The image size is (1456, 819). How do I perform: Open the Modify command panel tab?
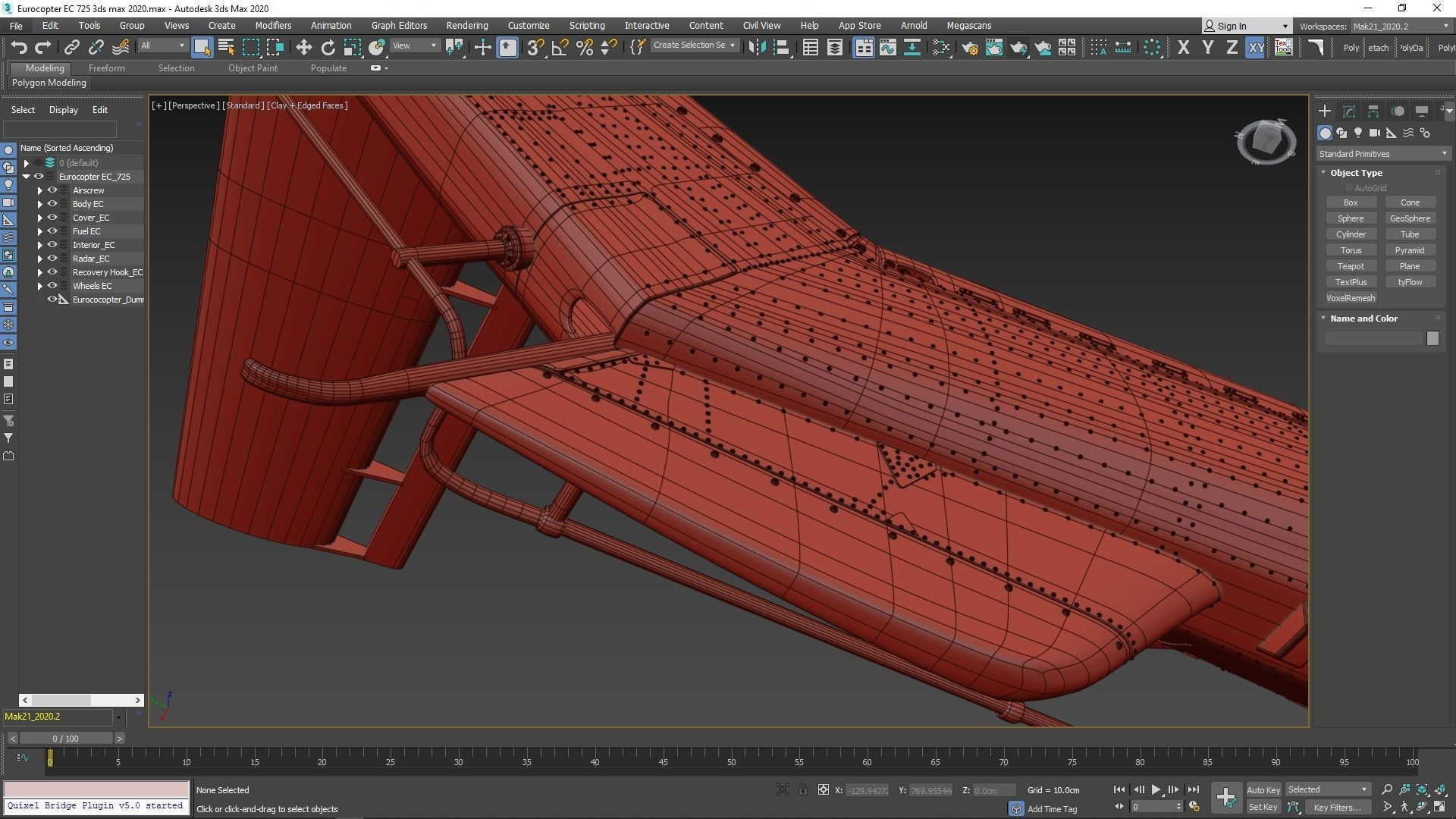[1349, 111]
